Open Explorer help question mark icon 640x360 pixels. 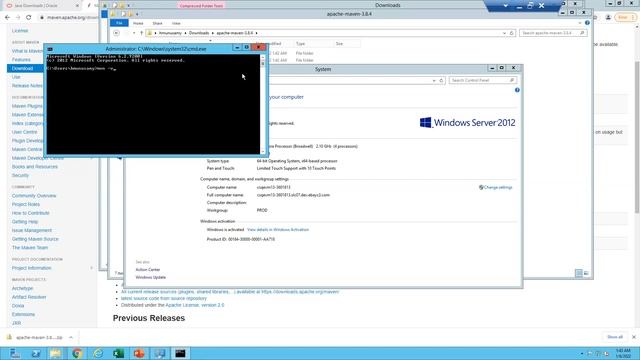pos(587,23)
